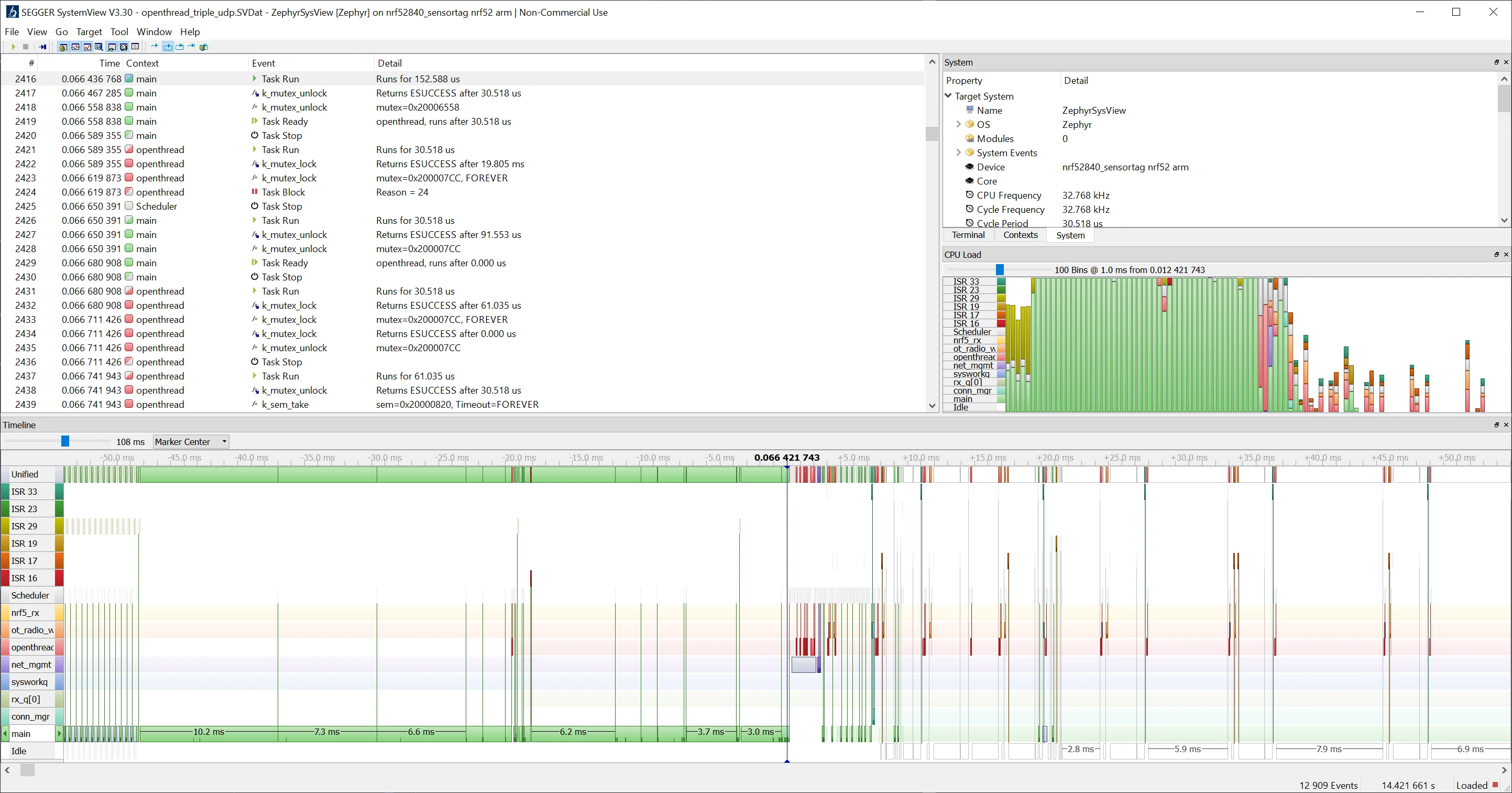
Task: Toggle the Terminal window toolbar icon
Action: pos(124,47)
